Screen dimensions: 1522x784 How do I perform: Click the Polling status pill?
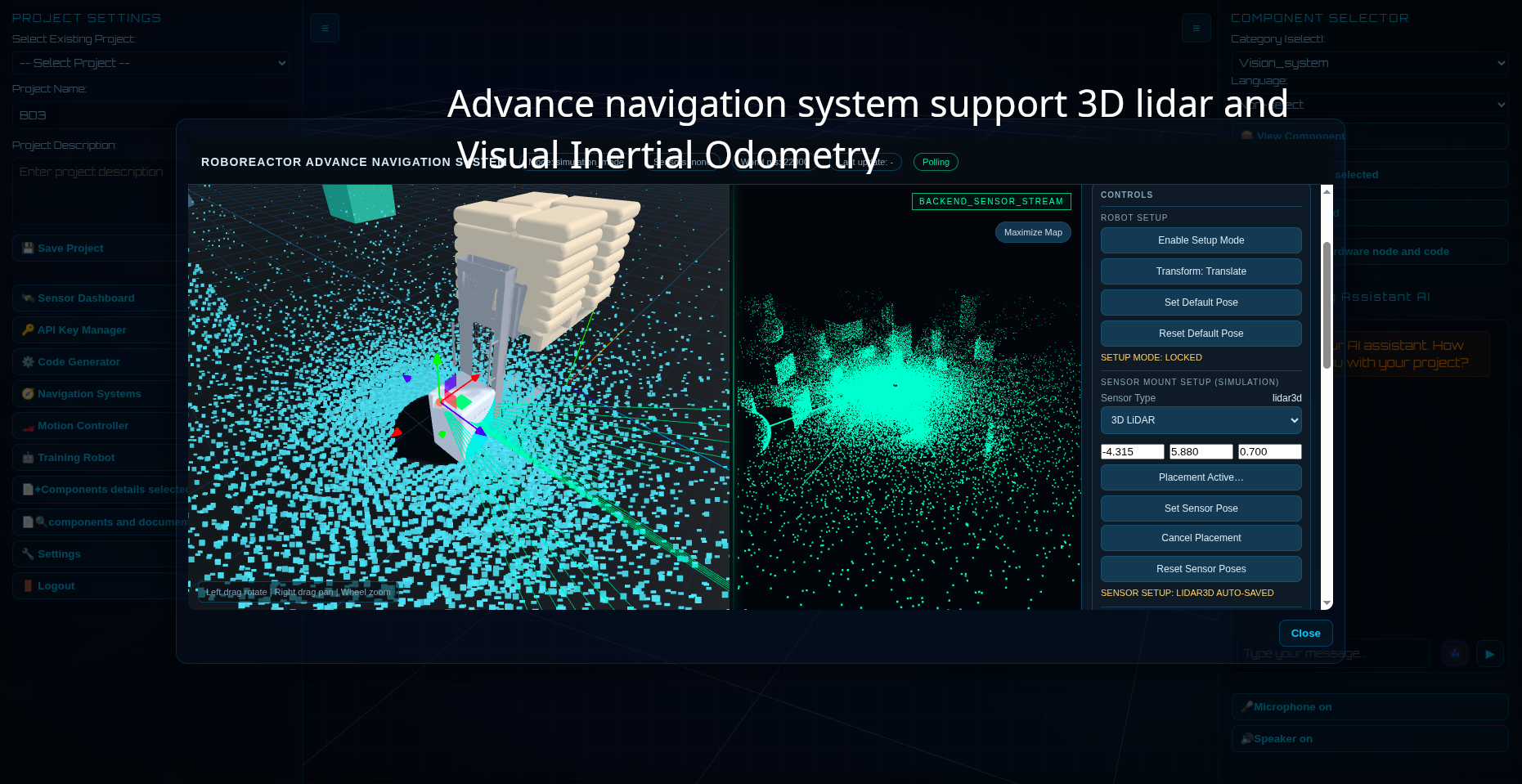[x=936, y=162]
